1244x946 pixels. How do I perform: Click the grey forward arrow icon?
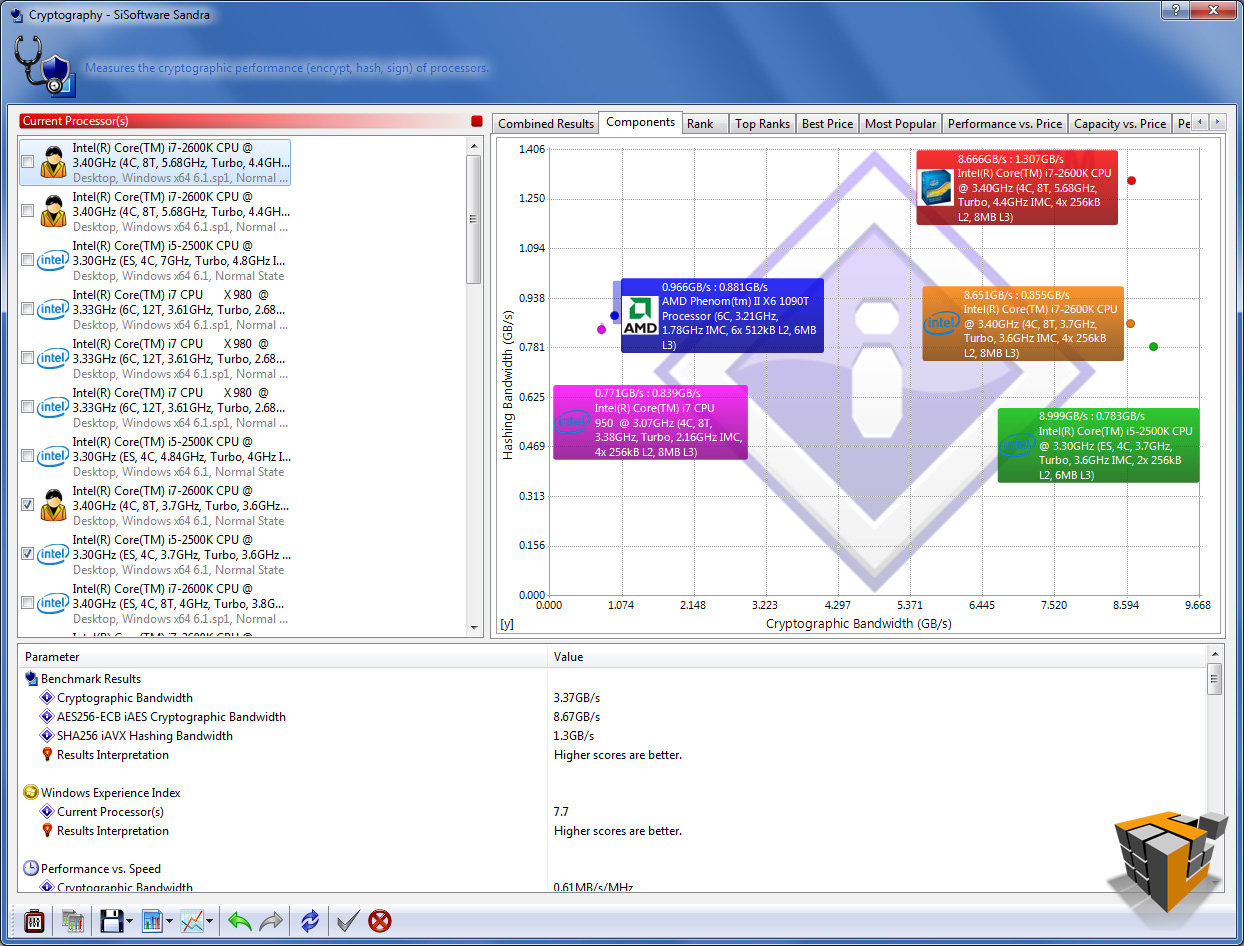(x=271, y=921)
